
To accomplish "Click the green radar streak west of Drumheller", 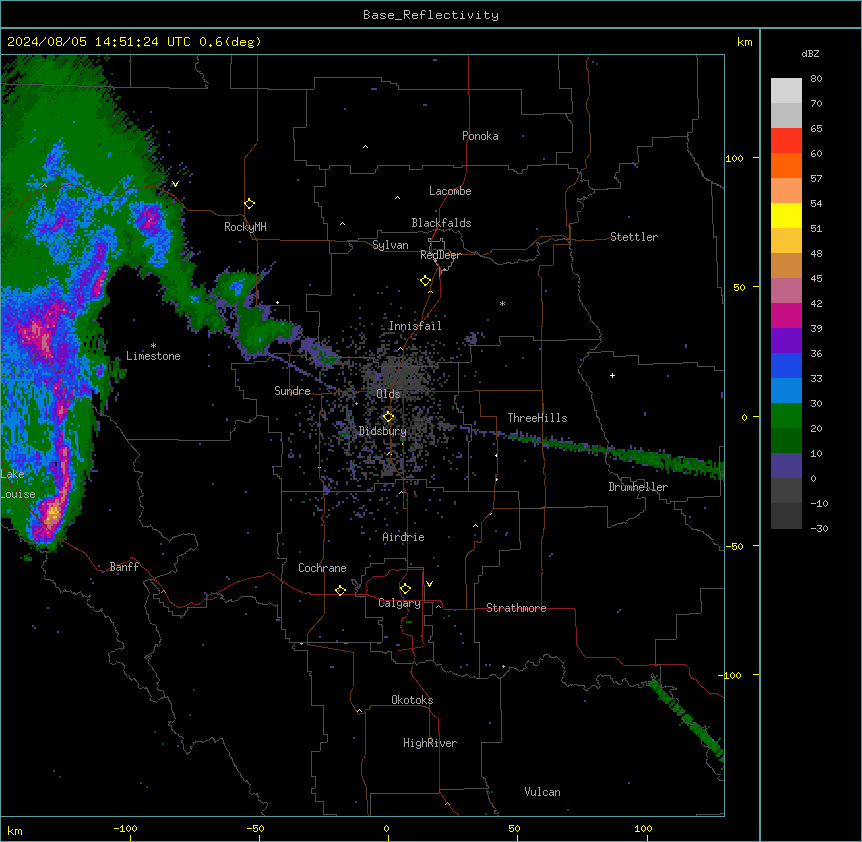I will click(x=616, y=452).
